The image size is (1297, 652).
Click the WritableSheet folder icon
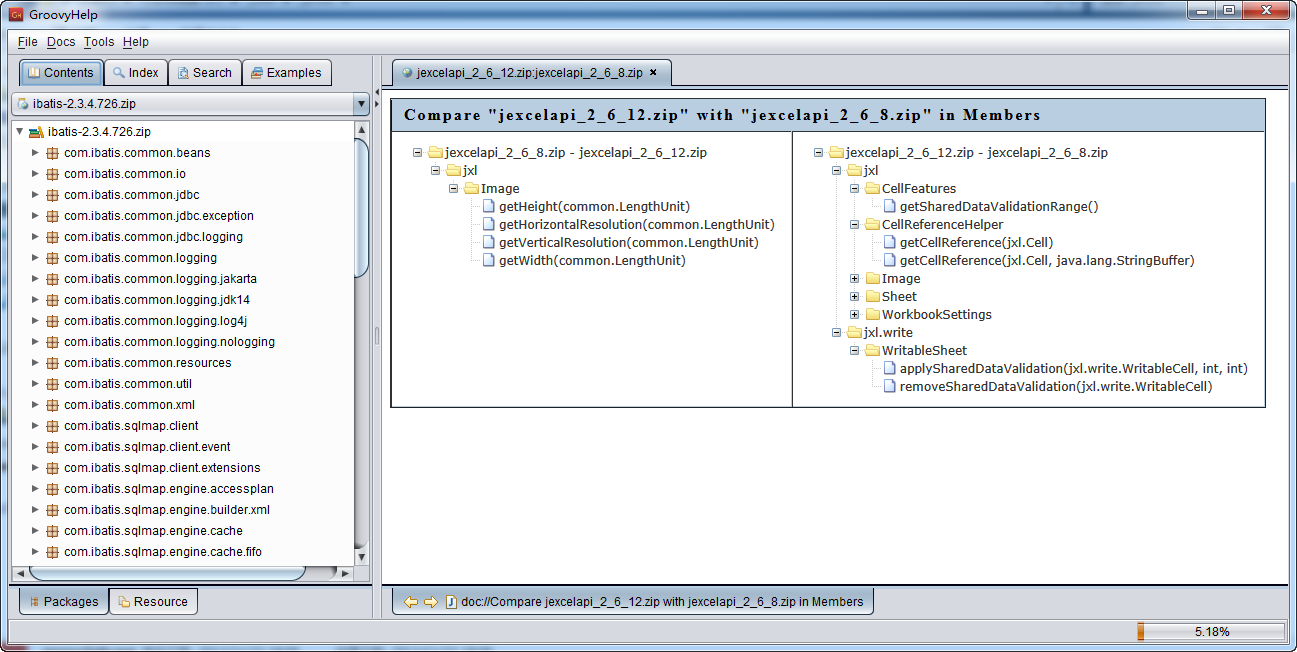[x=872, y=351]
